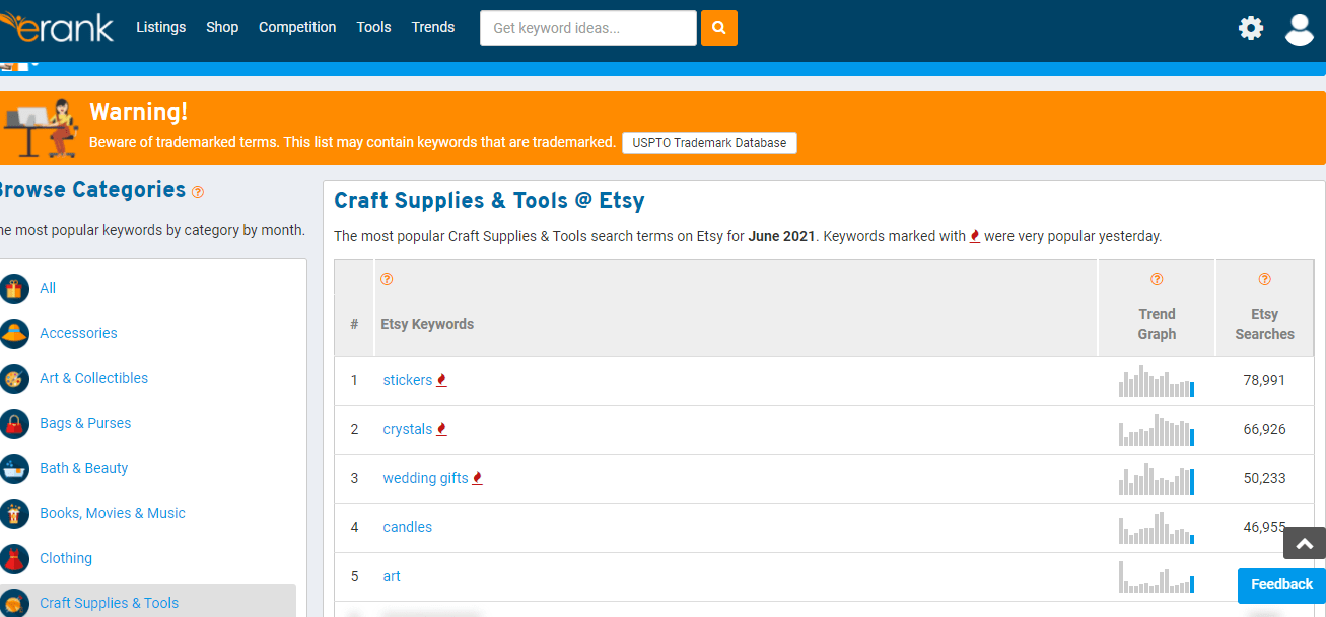
Task: Click the trend graph for crystals
Action: (1156, 430)
